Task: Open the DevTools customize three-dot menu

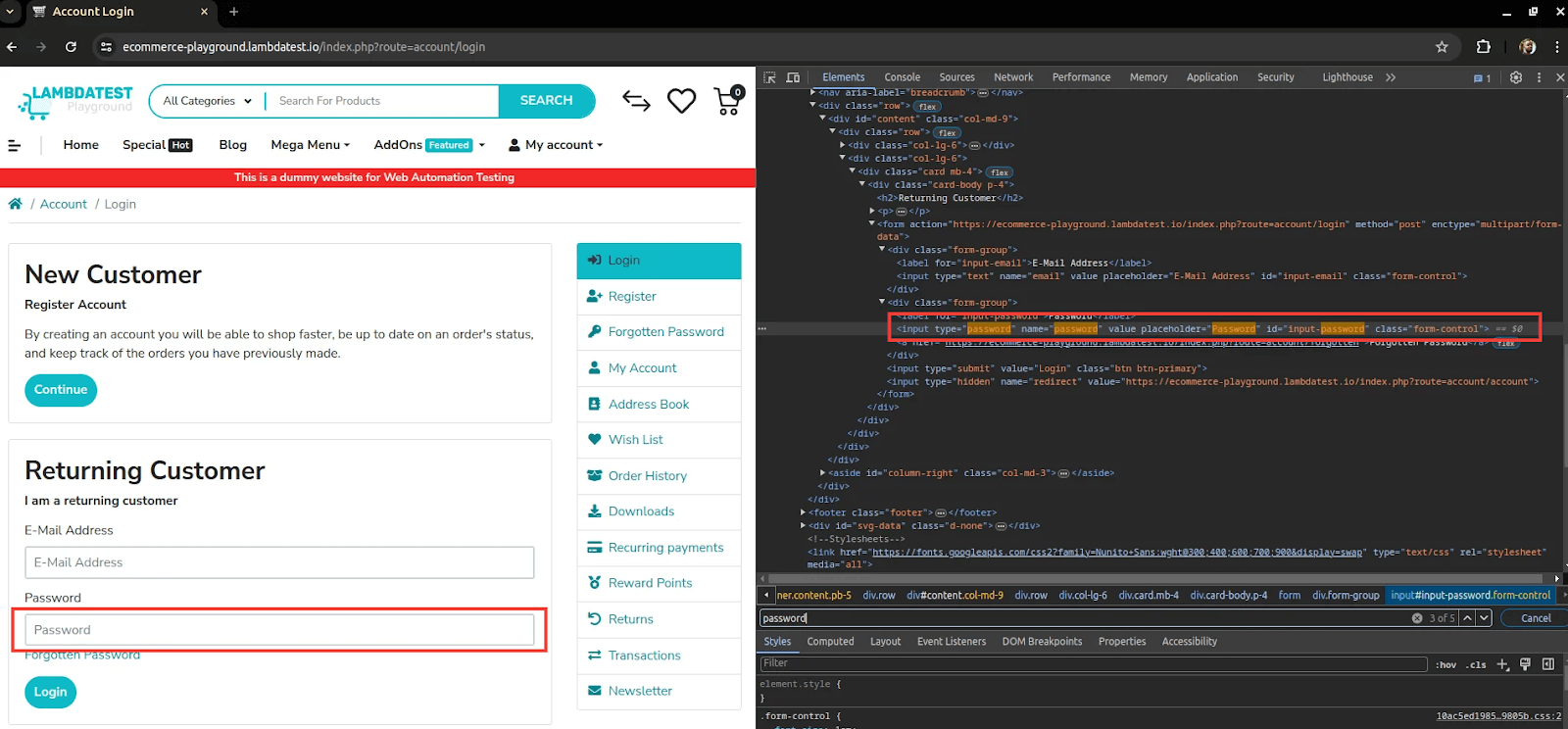Action: pyautogui.click(x=1539, y=77)
